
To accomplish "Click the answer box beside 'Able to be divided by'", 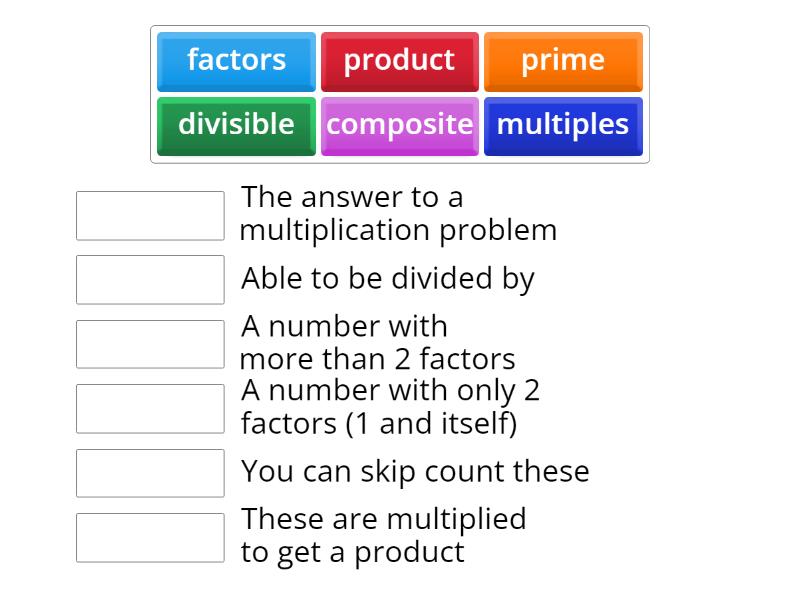I will coord(149,280).
